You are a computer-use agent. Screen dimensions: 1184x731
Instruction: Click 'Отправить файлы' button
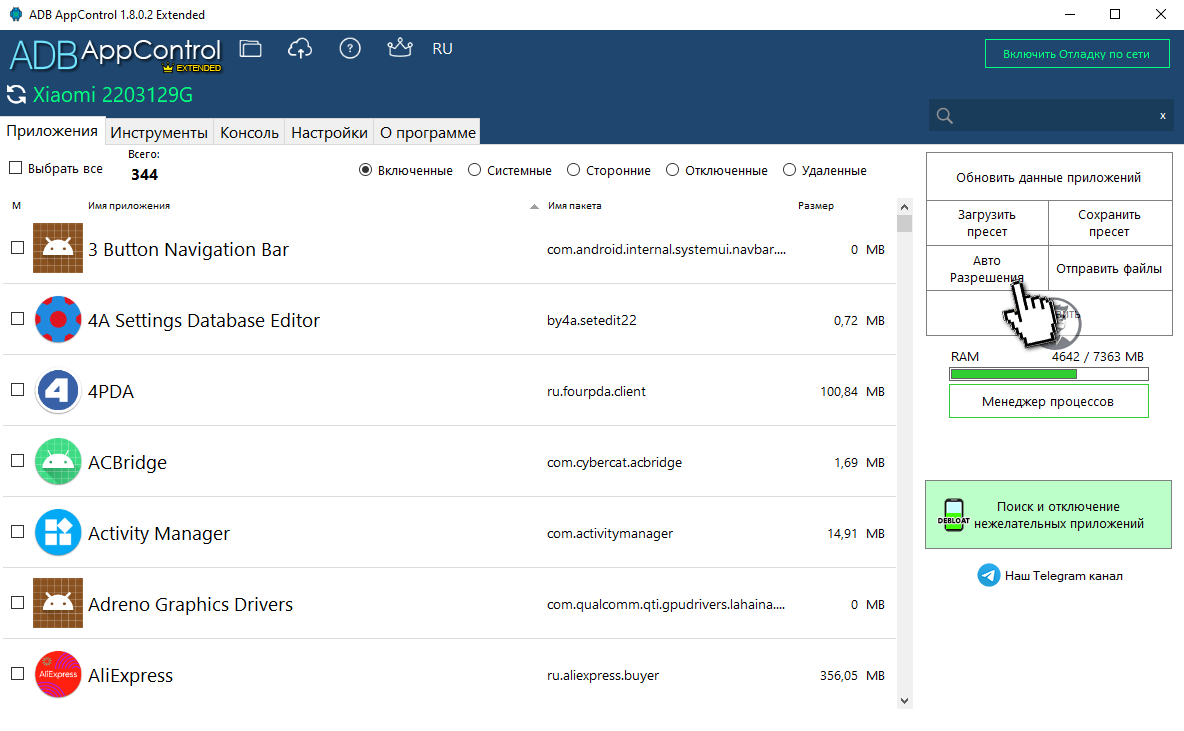click(1109, 268)
